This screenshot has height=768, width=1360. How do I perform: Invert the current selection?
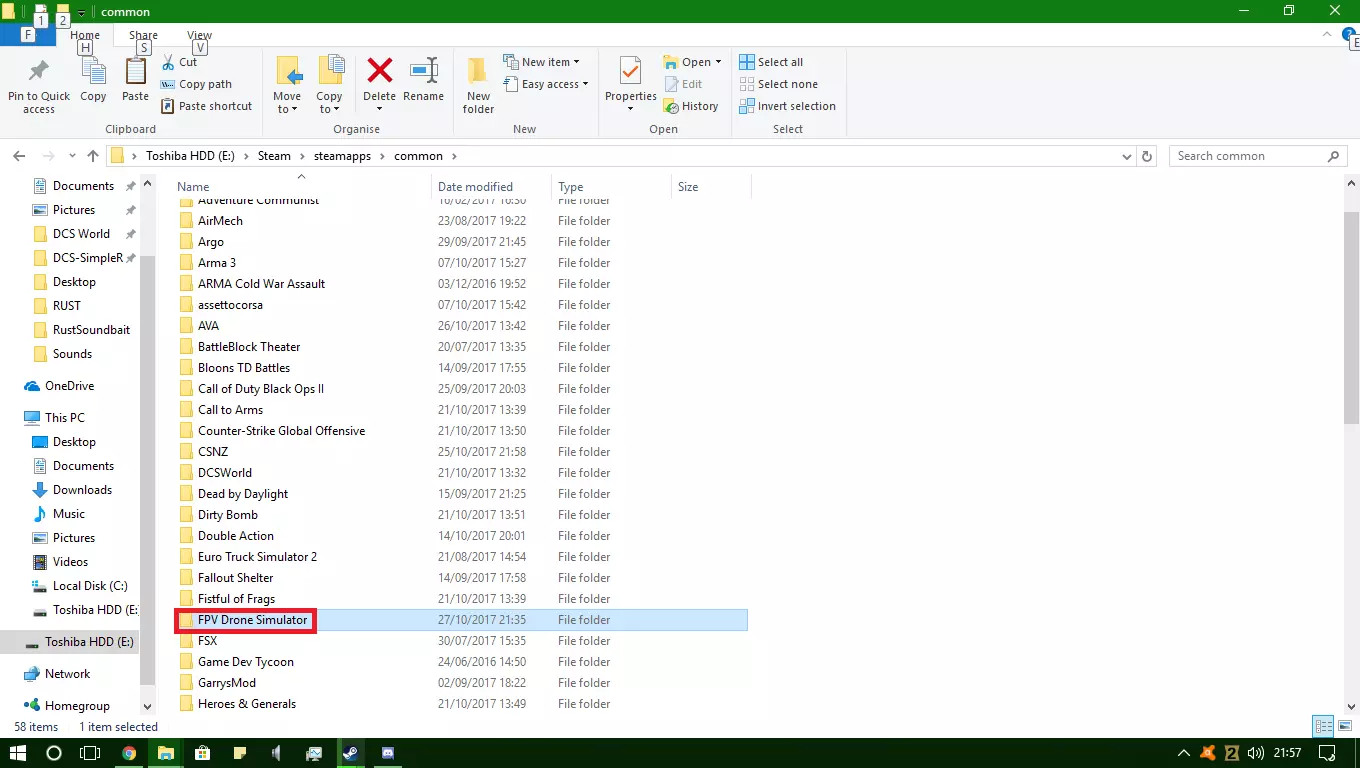tap(787, 106)
